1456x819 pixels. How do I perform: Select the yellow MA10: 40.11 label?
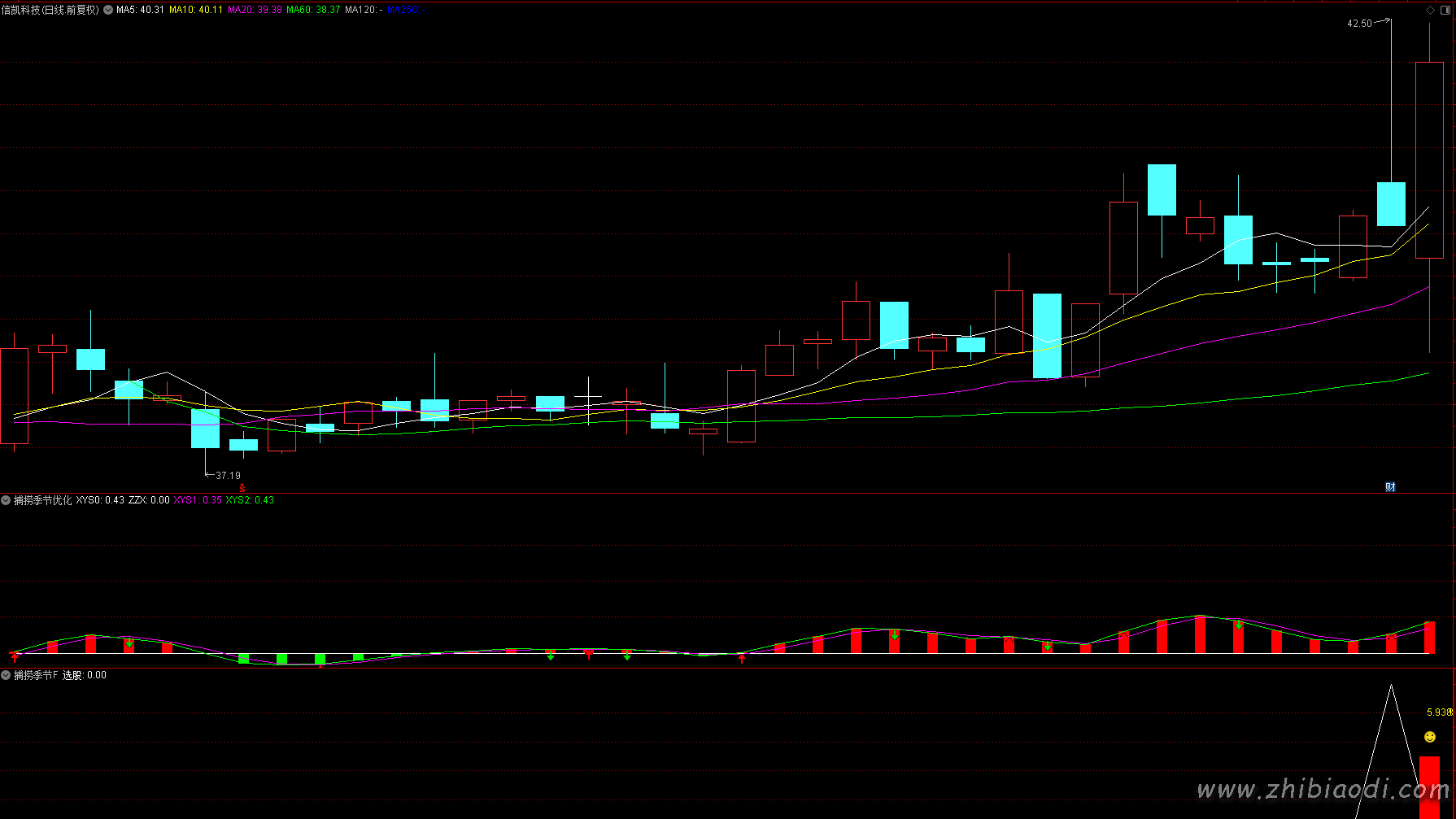click(x=196, y=10)
